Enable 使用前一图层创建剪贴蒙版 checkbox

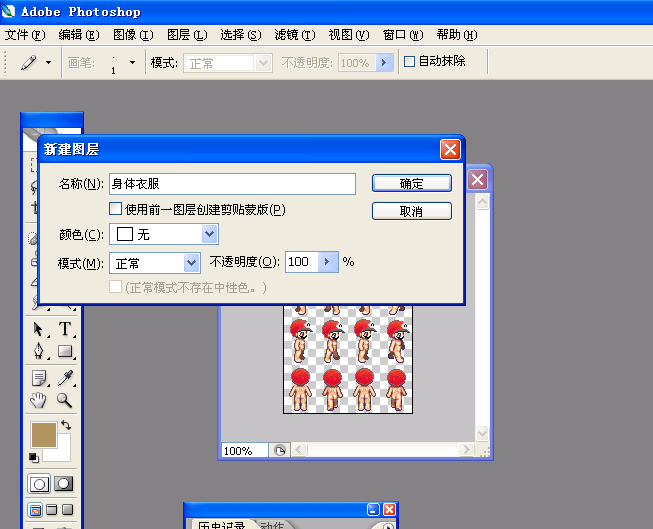pyautogui.click(x=115, y=208)
